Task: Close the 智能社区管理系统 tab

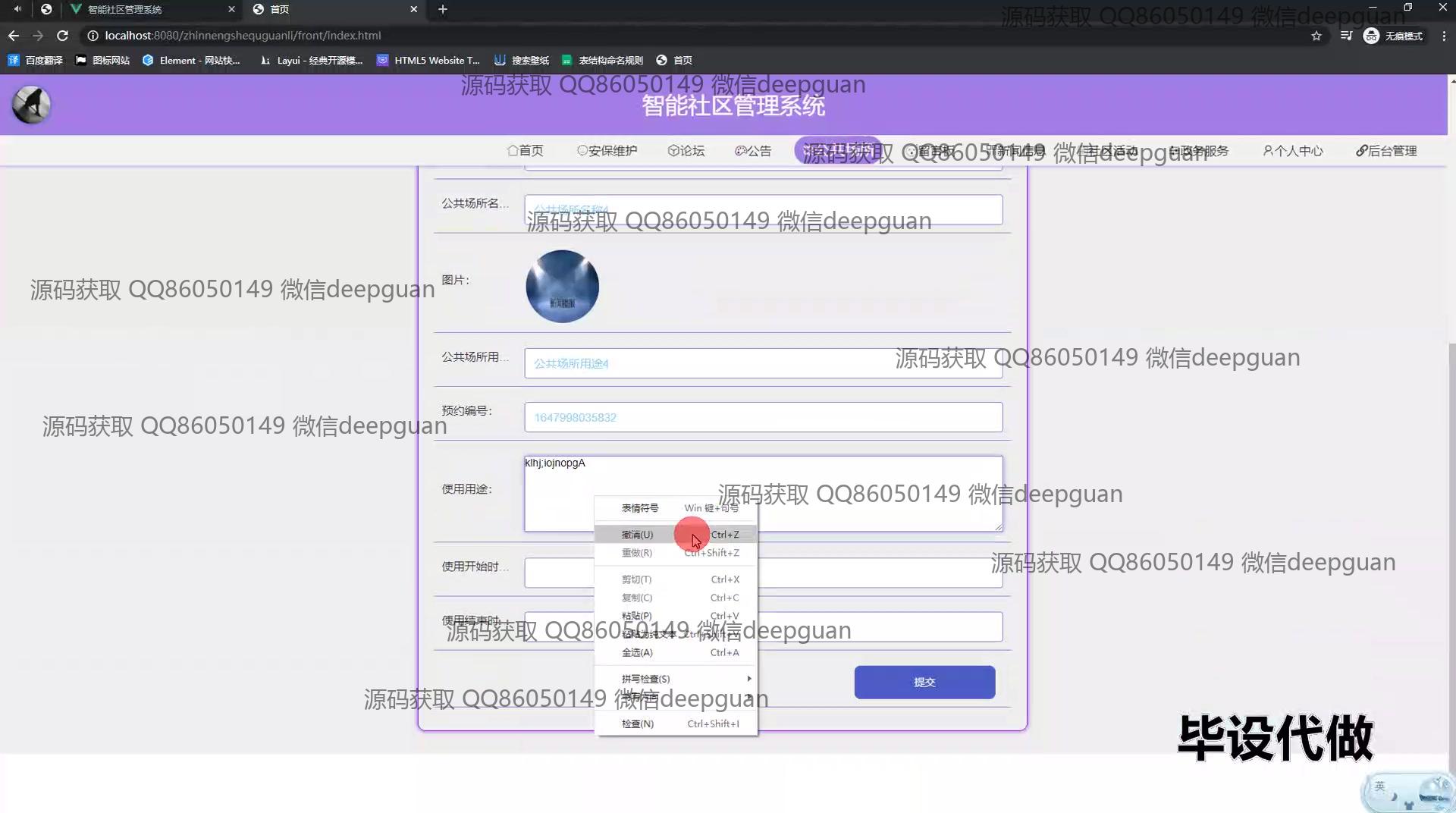Action: coord(232,9)
